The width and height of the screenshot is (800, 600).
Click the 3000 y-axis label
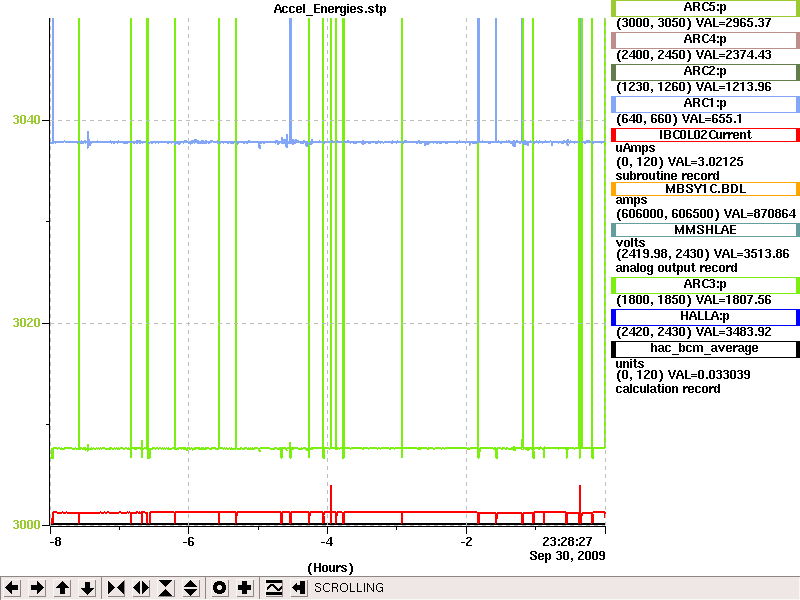tap(26, 524)
